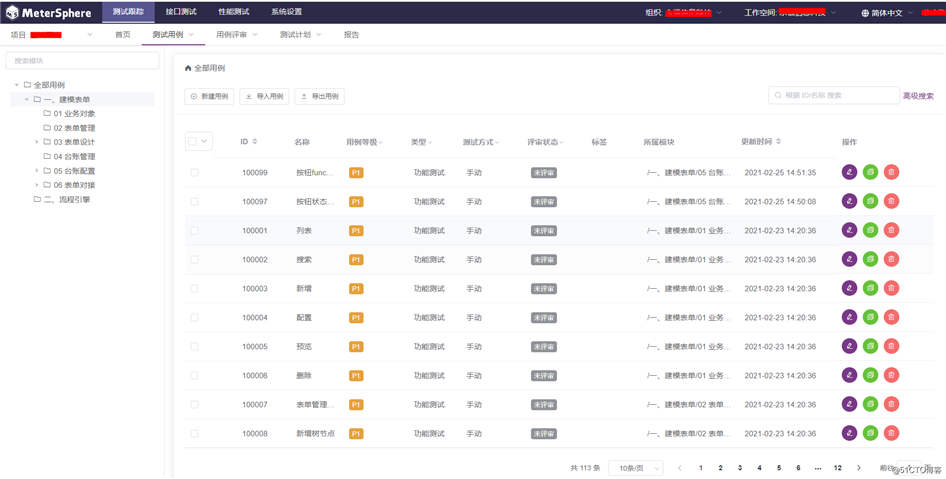Image resolution: width=946 pixels, height=479 pixels.
Task: Expand the 03 表单设计 tree node
Action: coord(37,142)
